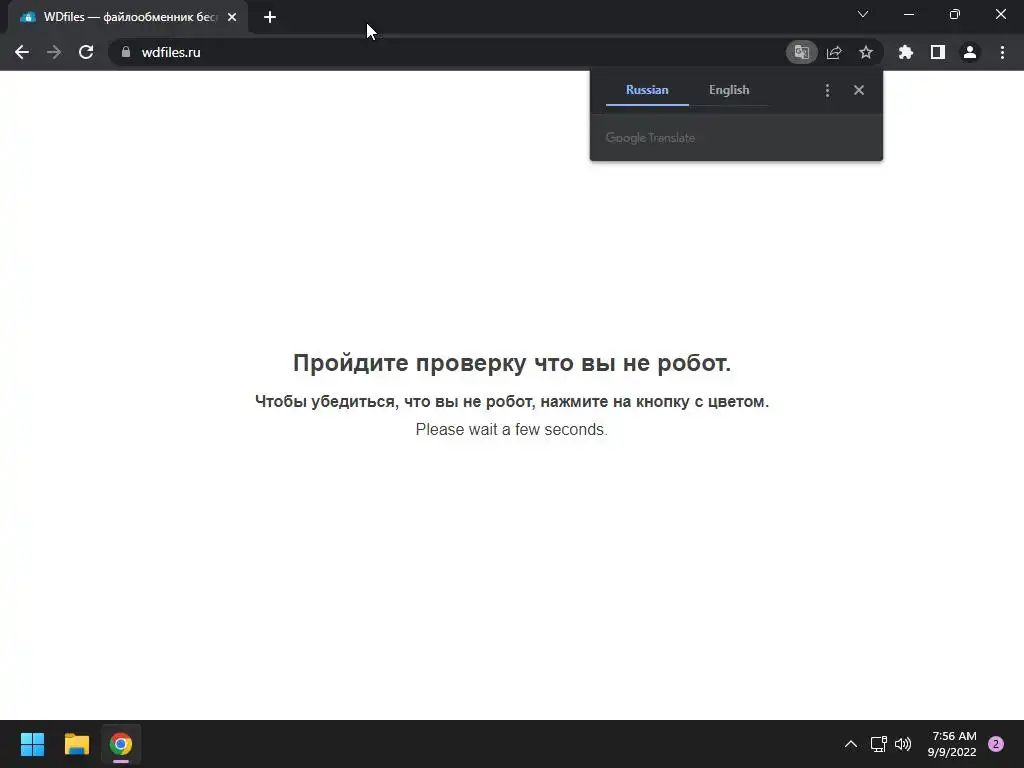Open the volume speaker icon
The height and width of the screenshot is (768, 1024).
[x=903, y=744]
